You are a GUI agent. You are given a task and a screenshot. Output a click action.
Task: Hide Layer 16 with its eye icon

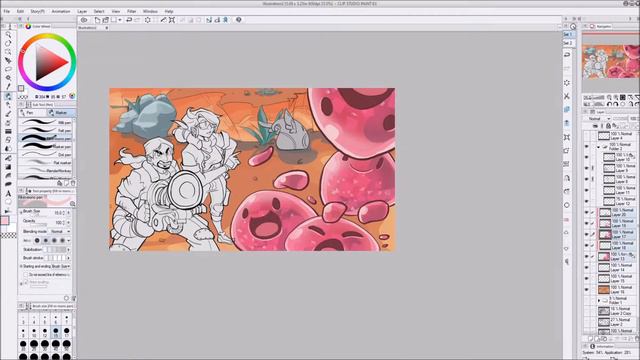pos(587,290)
